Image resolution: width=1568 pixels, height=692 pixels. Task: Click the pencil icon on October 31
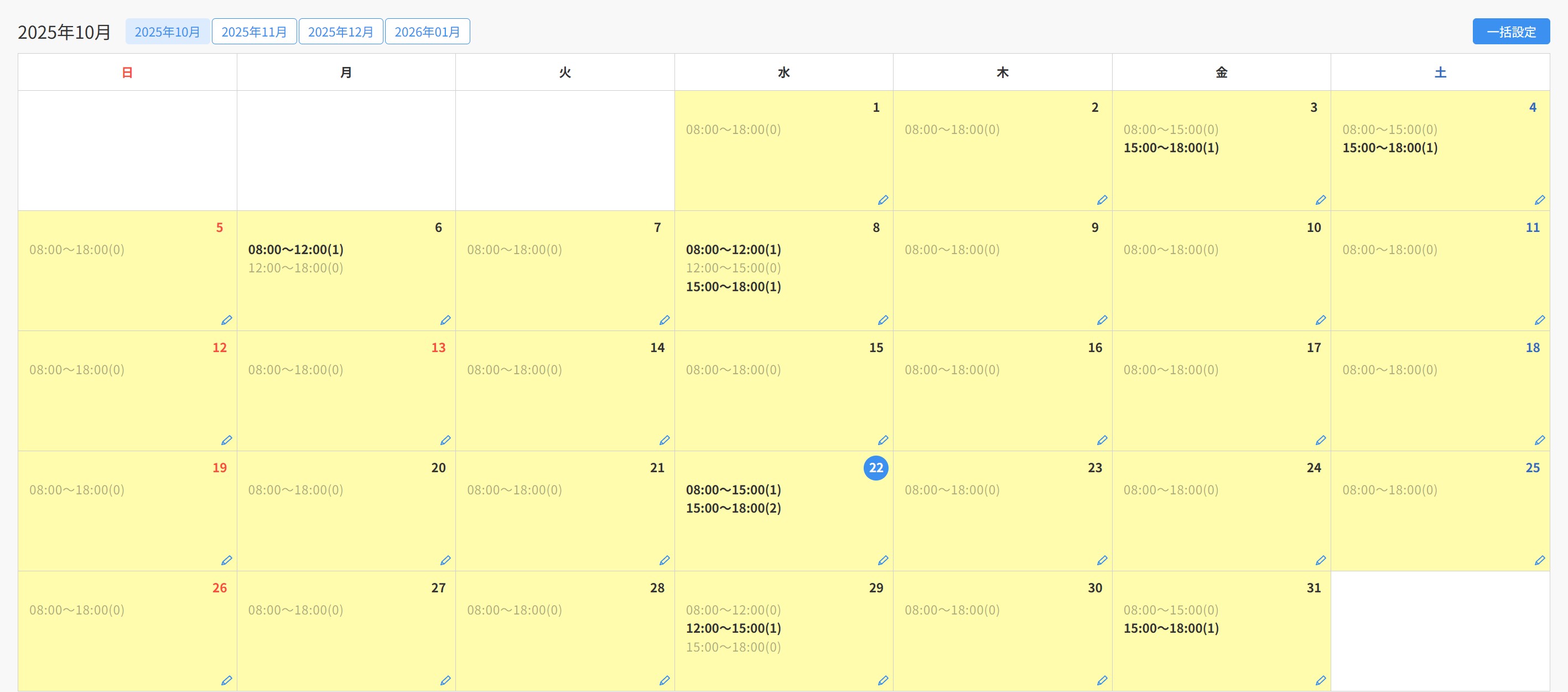(1320, 680)
